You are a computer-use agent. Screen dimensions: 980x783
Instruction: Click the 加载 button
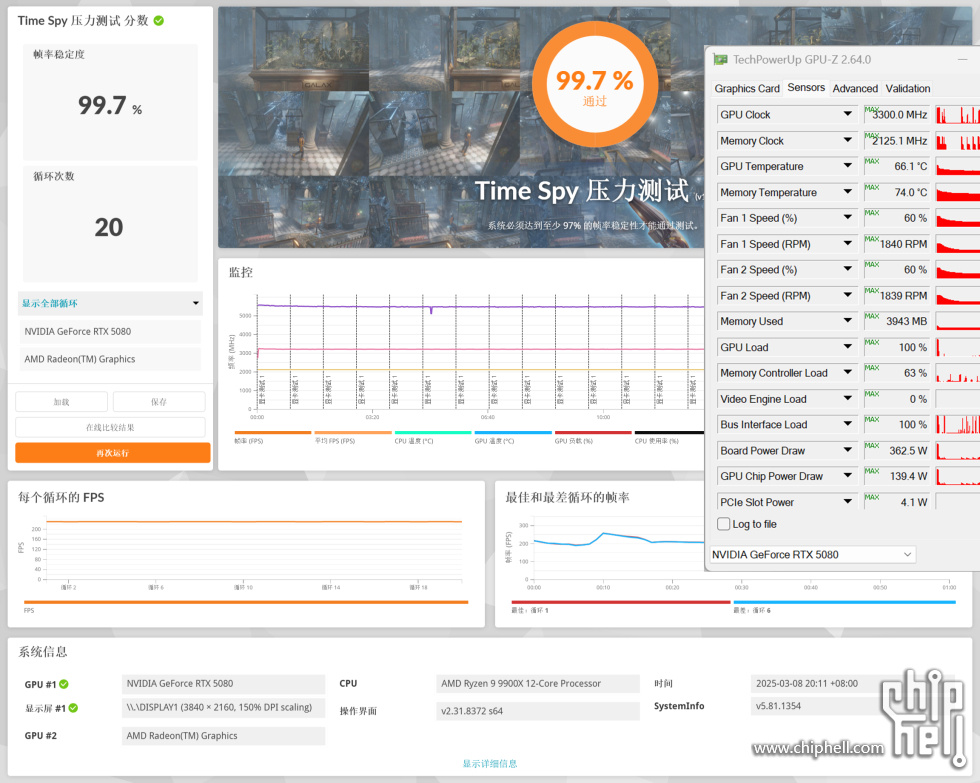pos(61,402)
